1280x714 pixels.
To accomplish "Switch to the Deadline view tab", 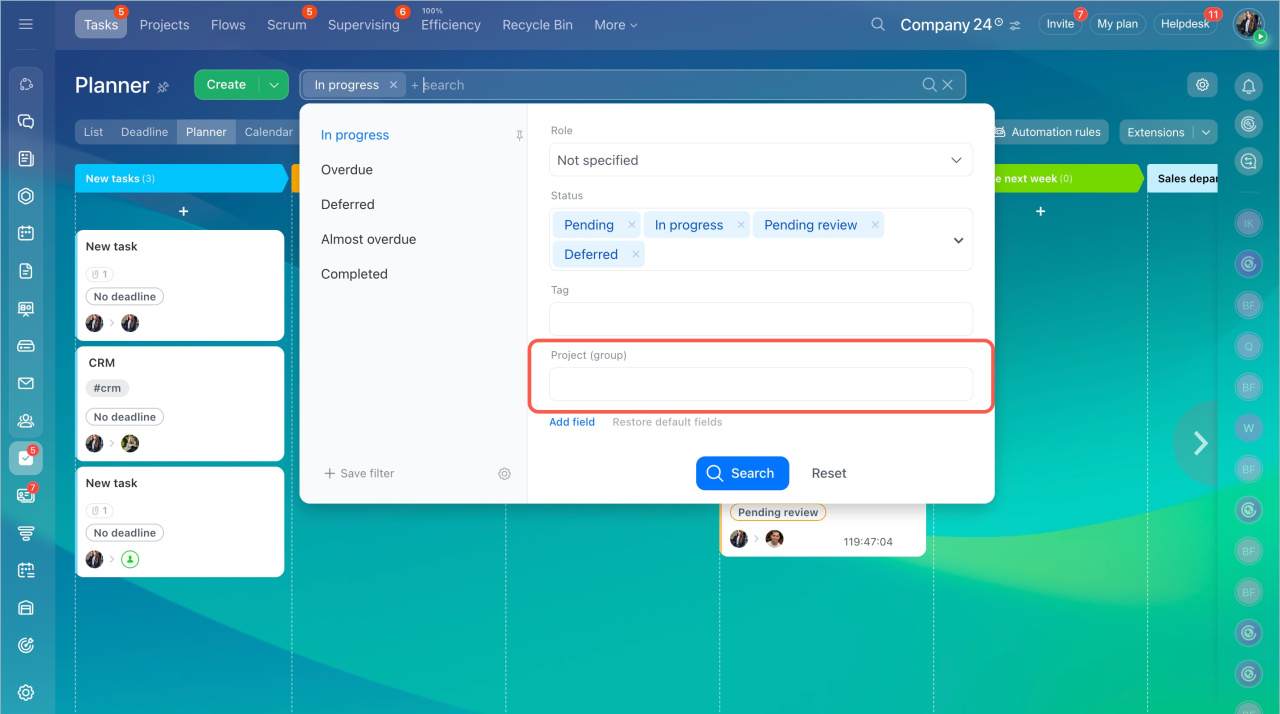I will coord(144,132).
